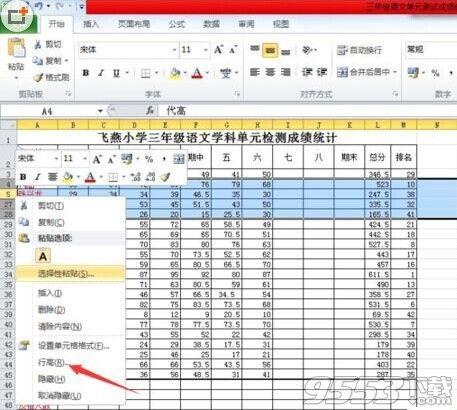Toggle Italic in the ribbon font group

(101, 73)
